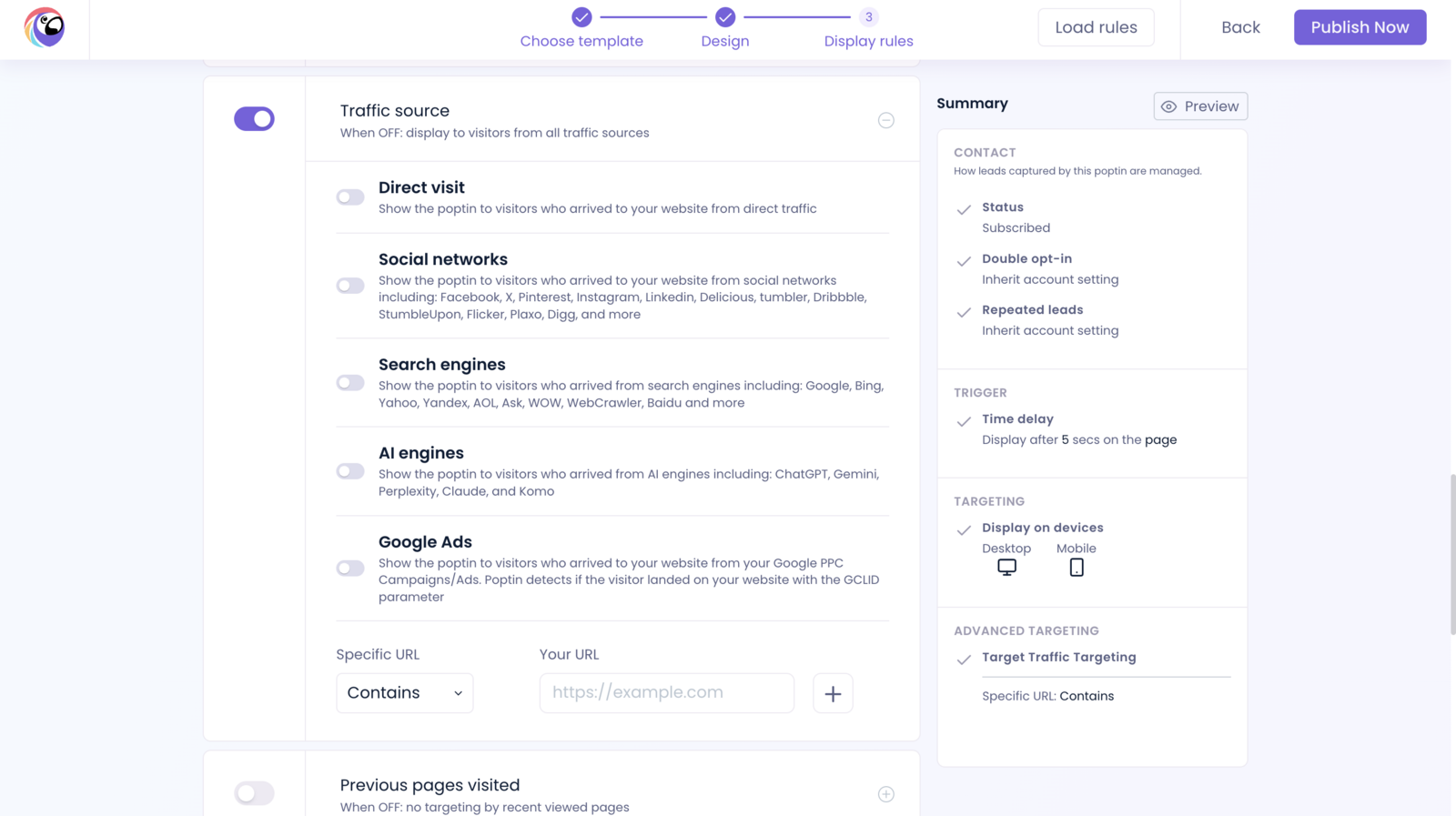Enable the AI engines toggle
The image size is (1456, 816).
(350, 471)
